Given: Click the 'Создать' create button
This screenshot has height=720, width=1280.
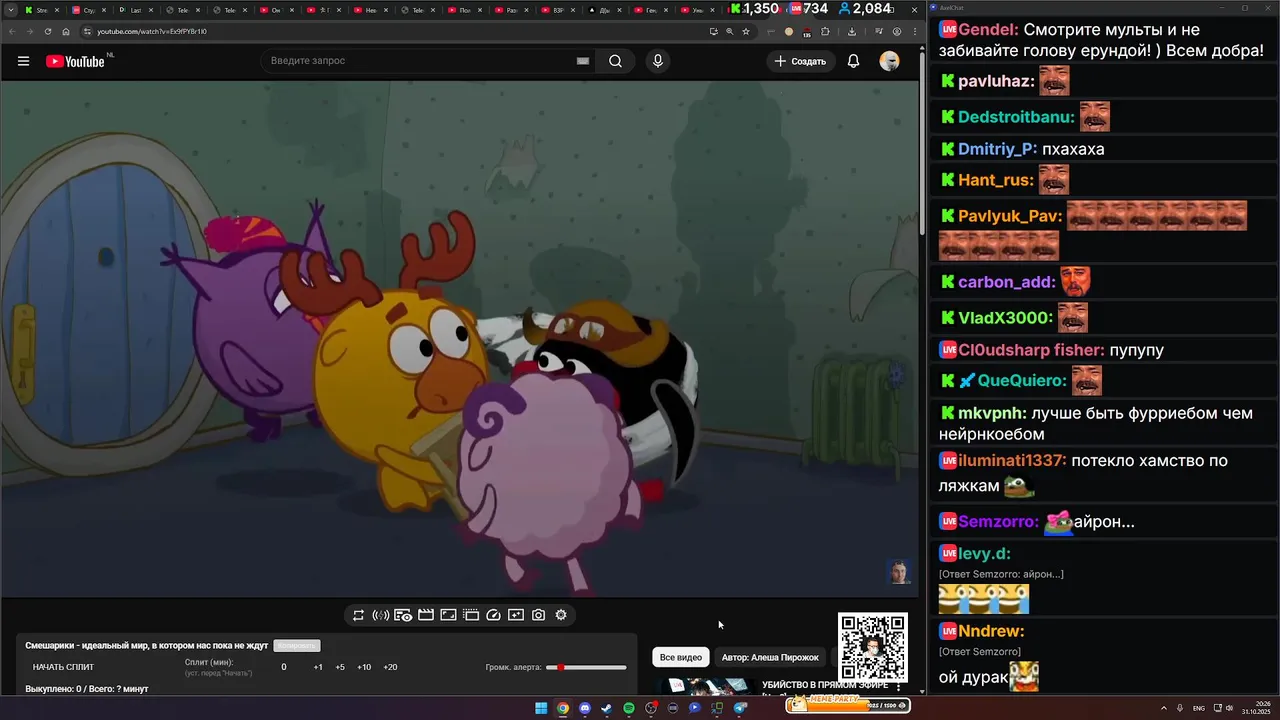Looking at the screenshot, I should [801, 61].
